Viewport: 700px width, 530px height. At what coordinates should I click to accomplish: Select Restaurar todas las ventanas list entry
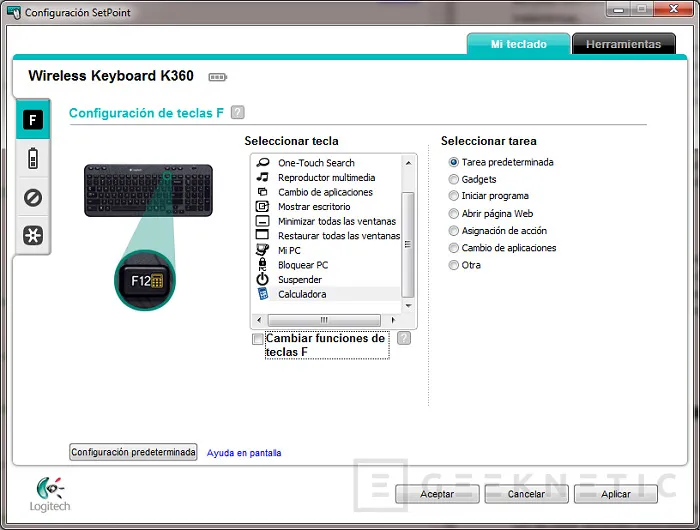coord(327,235)
